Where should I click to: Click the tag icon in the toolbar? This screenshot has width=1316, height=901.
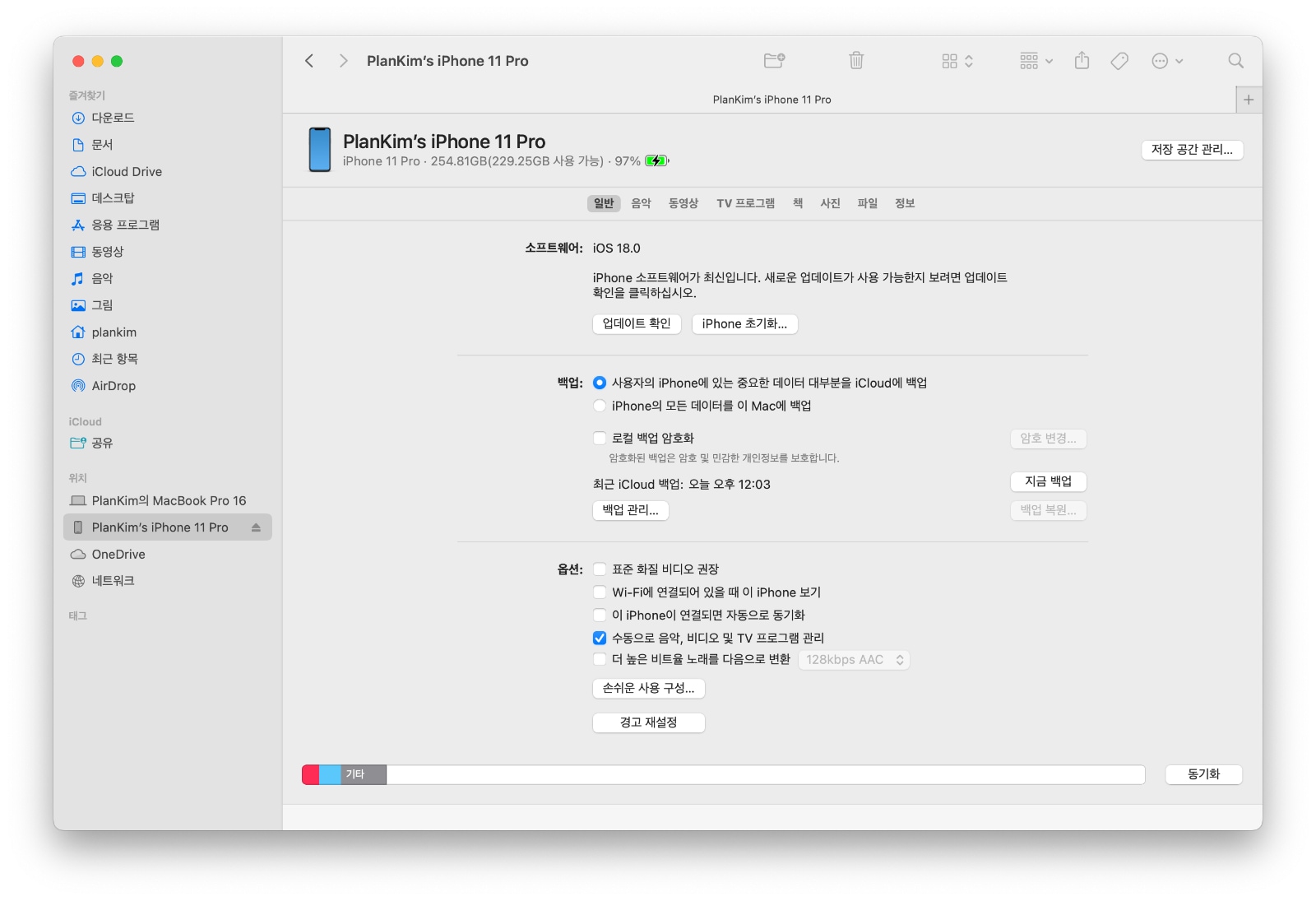coord(1119,61)
